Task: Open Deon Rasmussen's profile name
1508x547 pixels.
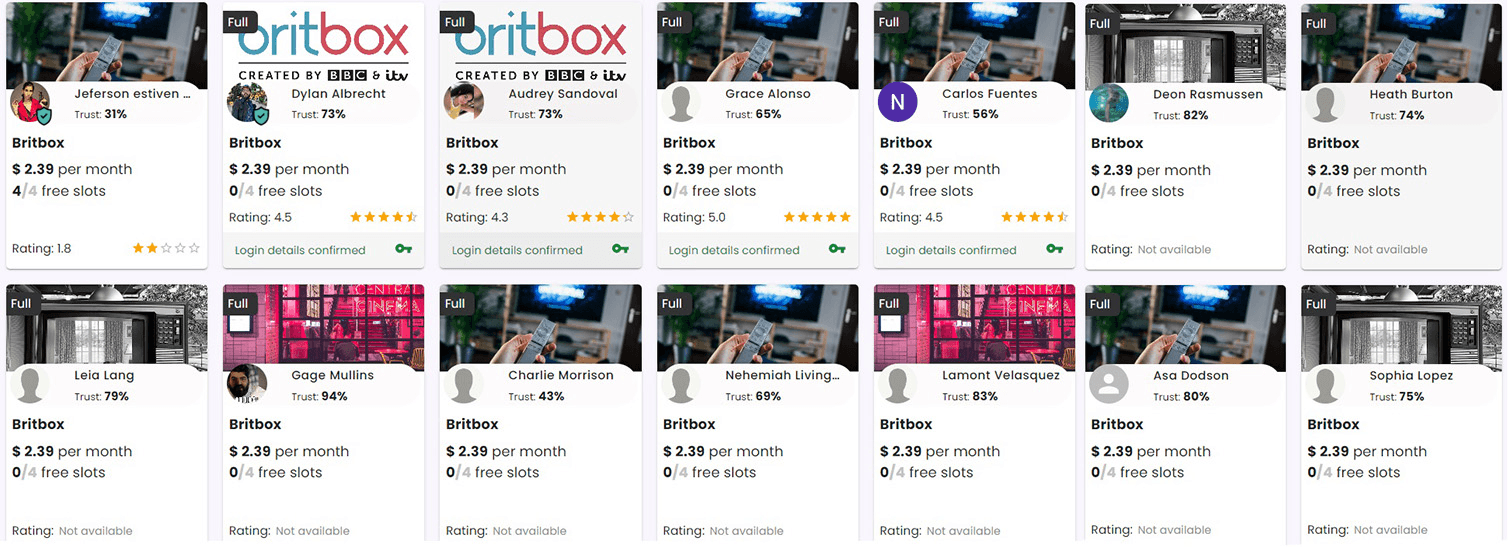Action: point(1208,95)
